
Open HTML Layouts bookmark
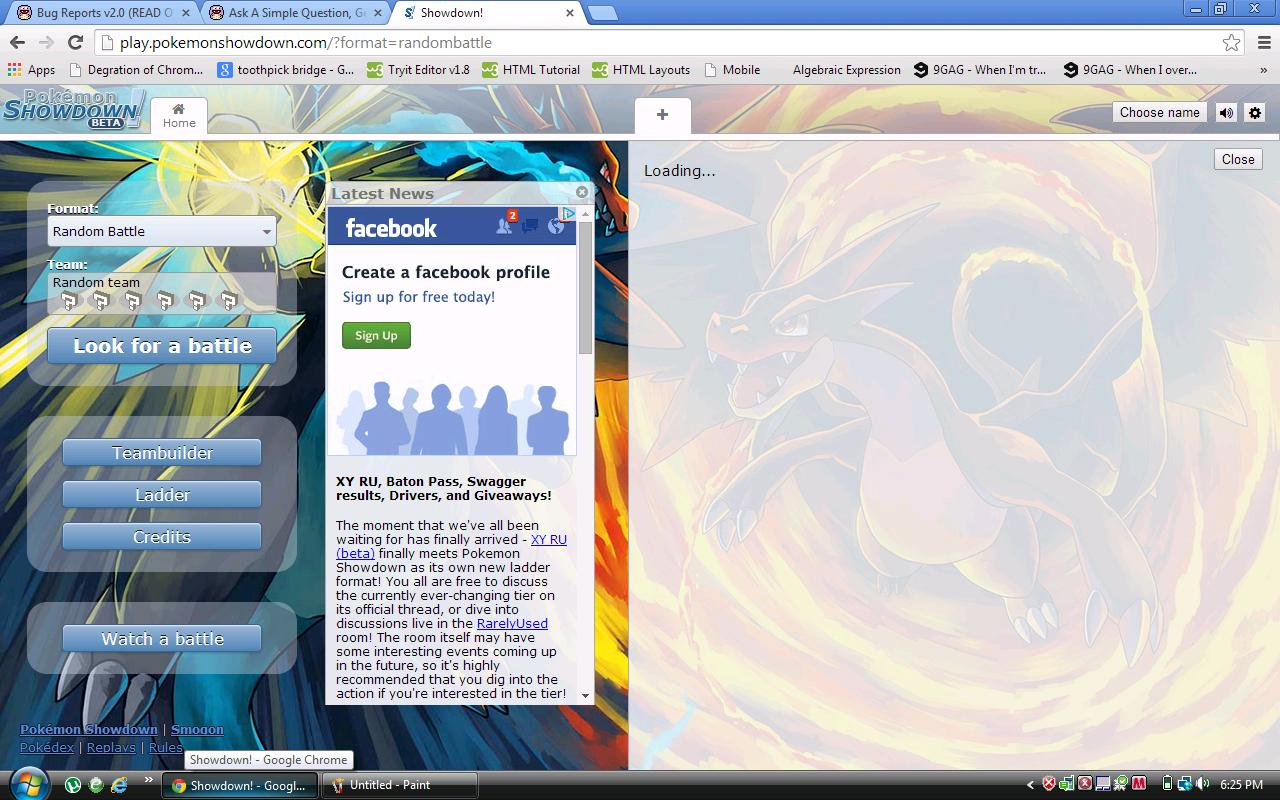(x=641, y=70)
